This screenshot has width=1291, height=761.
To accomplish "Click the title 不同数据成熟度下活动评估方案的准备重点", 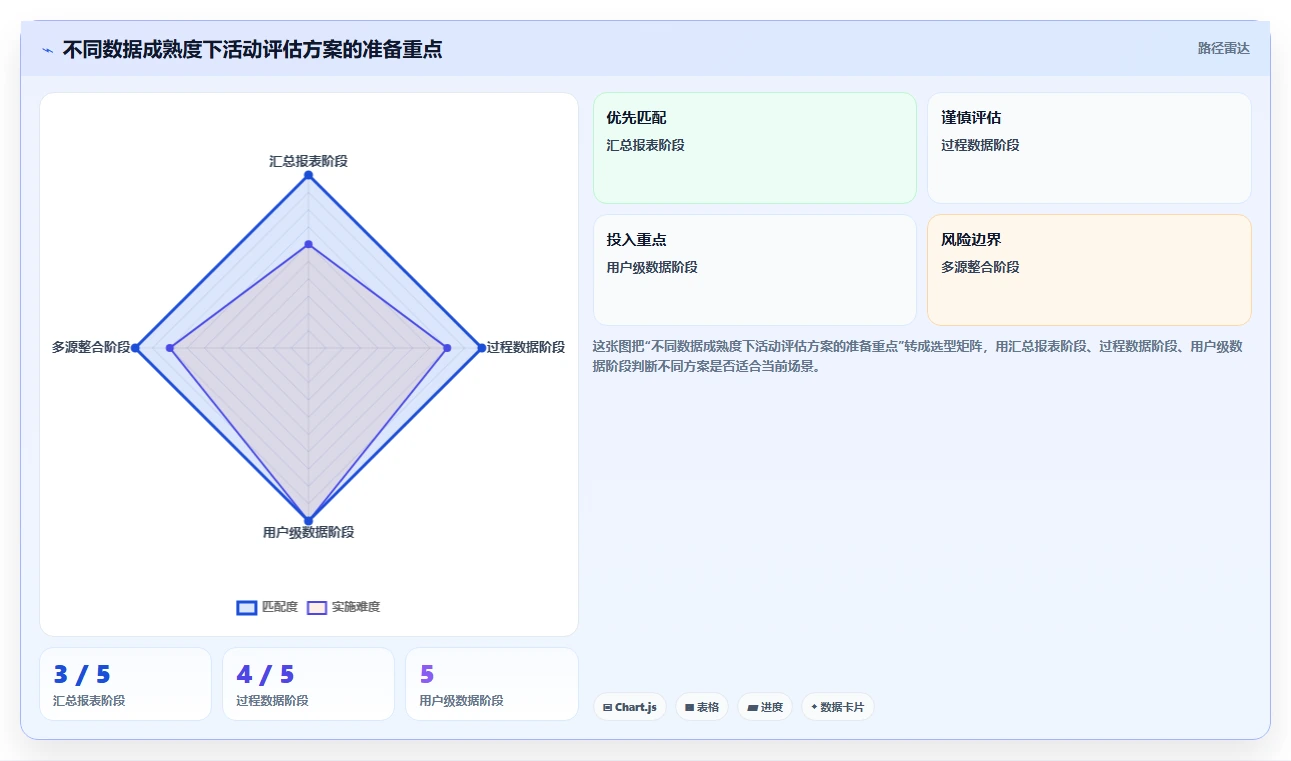I will click(x=252, y=50).
